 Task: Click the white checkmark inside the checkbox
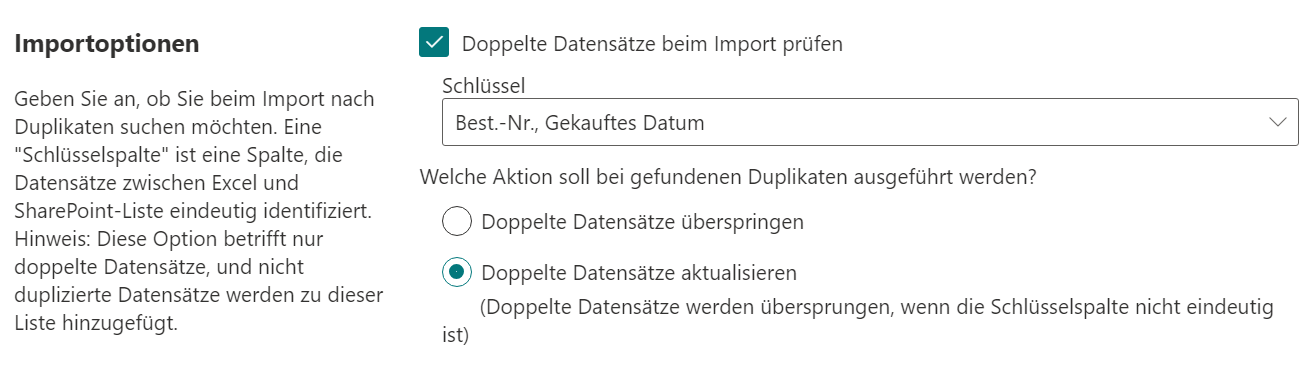[x=435, y=43]
